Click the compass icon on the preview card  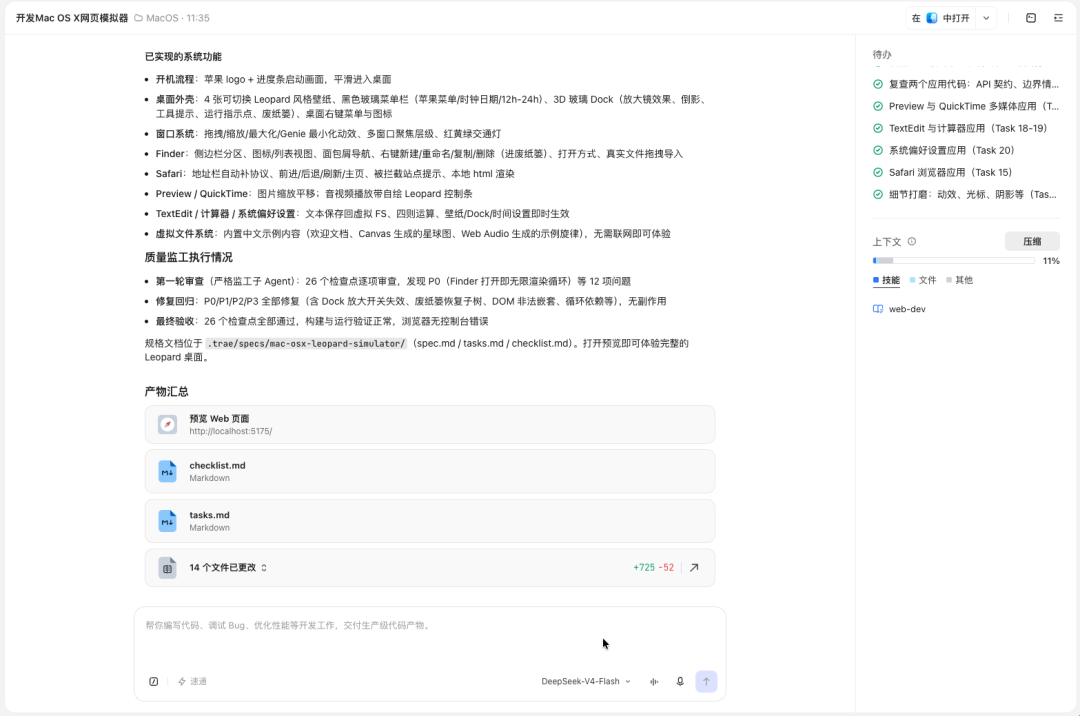coord(167,425)
